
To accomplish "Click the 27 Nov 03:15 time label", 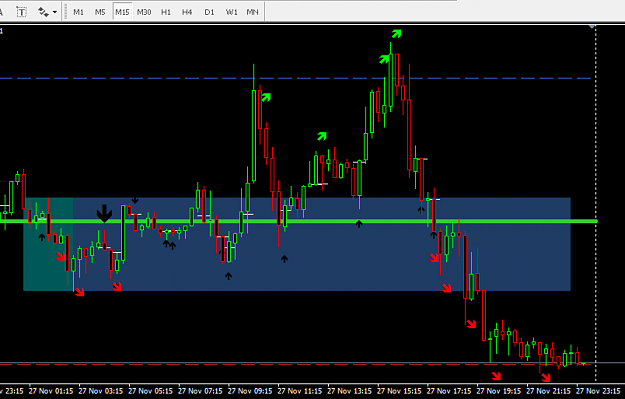I will [x=101, y=391].
